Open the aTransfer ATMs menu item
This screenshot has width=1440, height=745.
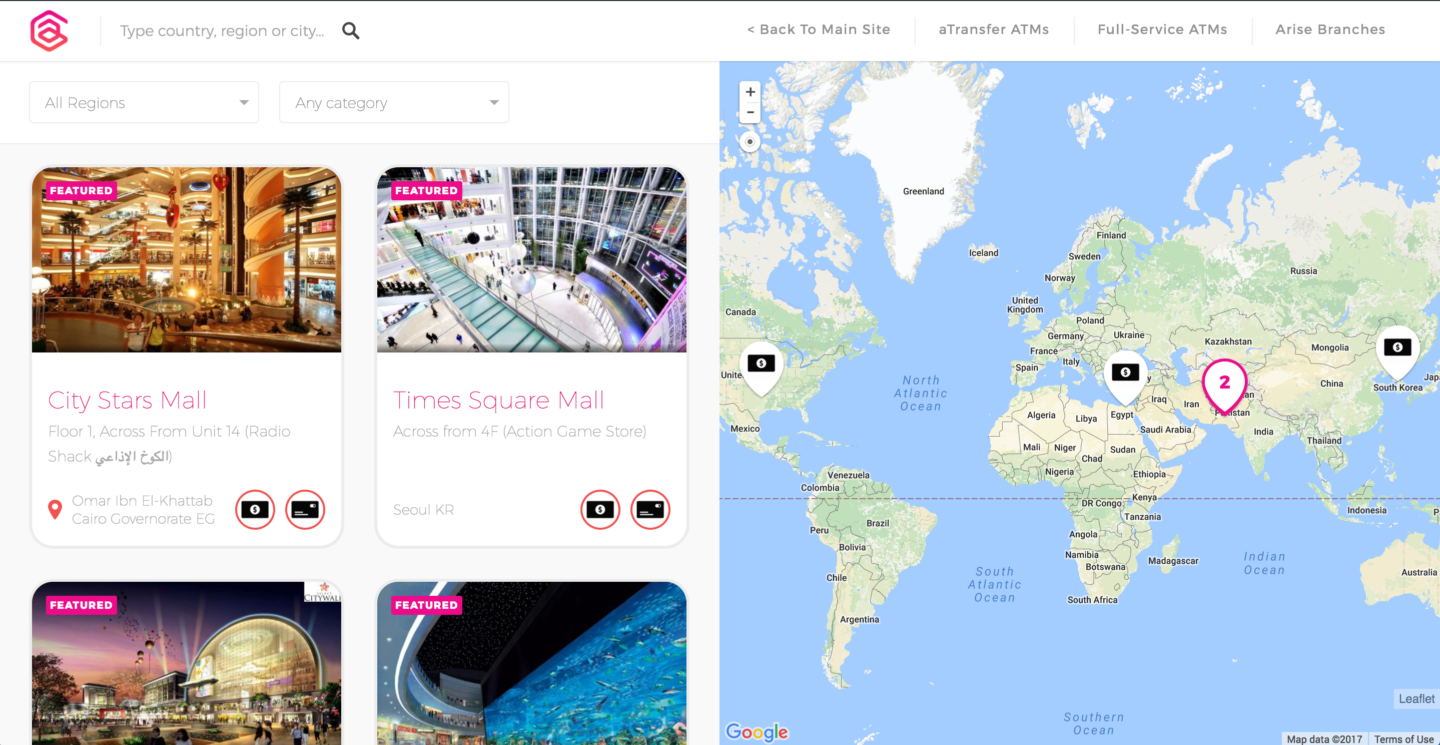[994, 30]
